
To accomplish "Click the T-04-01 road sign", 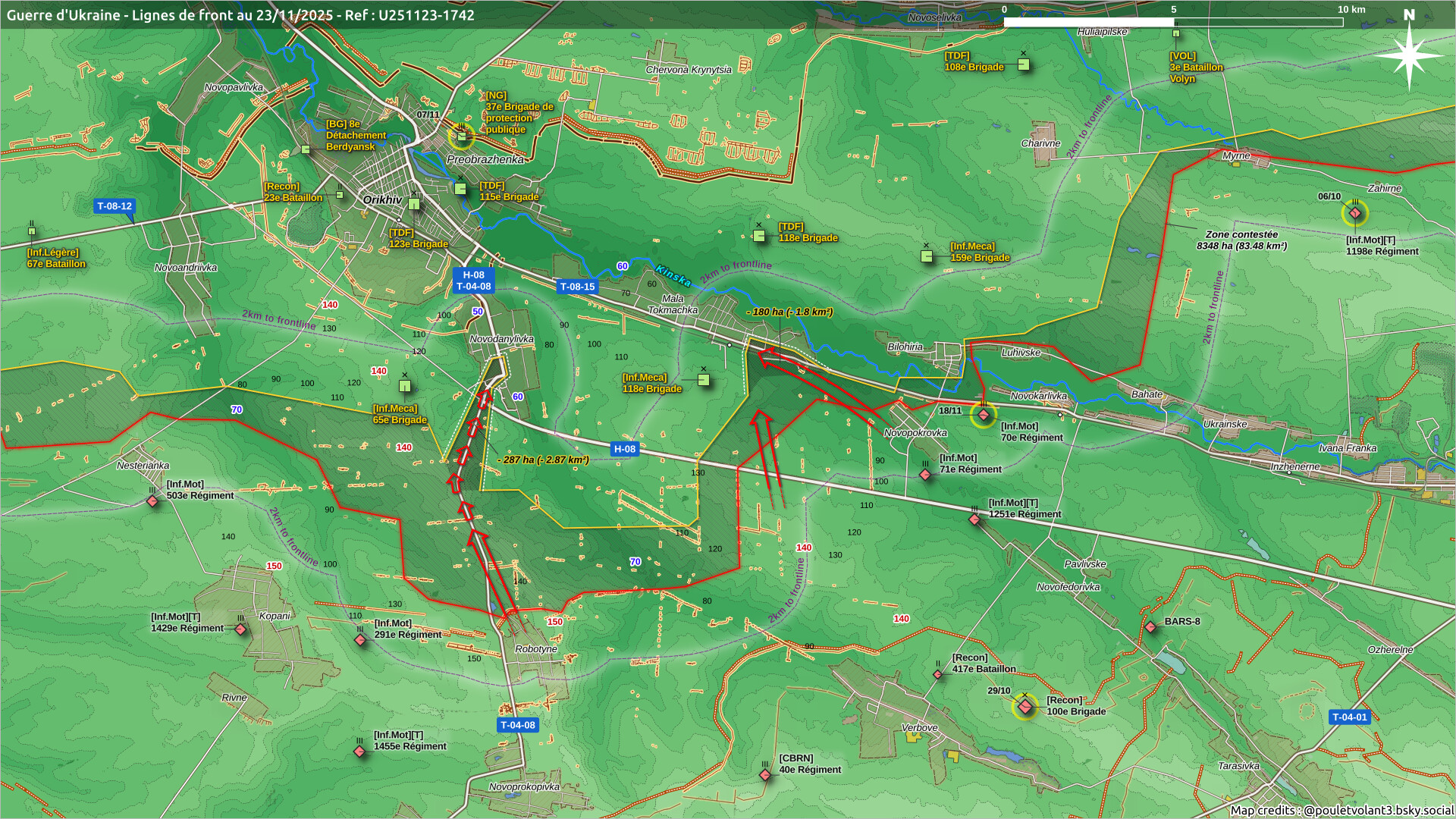I will [1350, 717].
